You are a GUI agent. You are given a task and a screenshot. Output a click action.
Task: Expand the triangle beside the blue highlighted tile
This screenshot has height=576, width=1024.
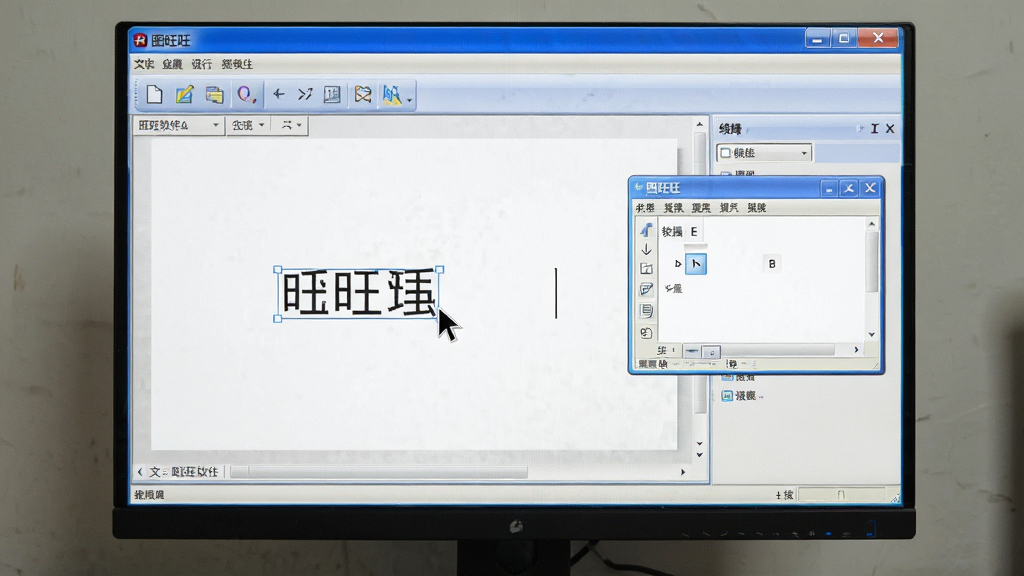click(x=678, y=264)
